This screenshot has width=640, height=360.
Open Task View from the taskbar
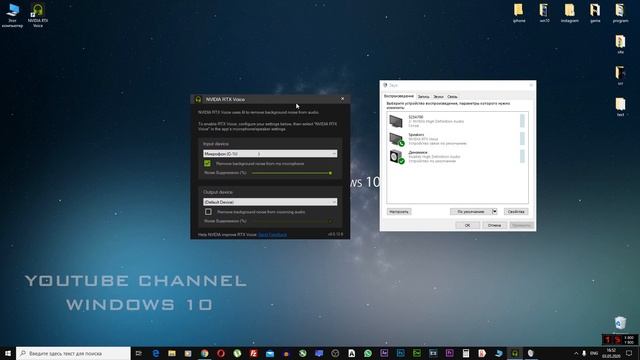pyautogui.click(x=139, y=353)
